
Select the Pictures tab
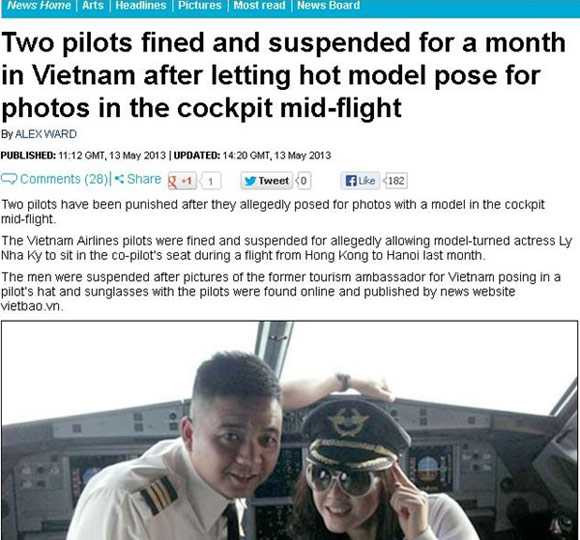[200, 5]
